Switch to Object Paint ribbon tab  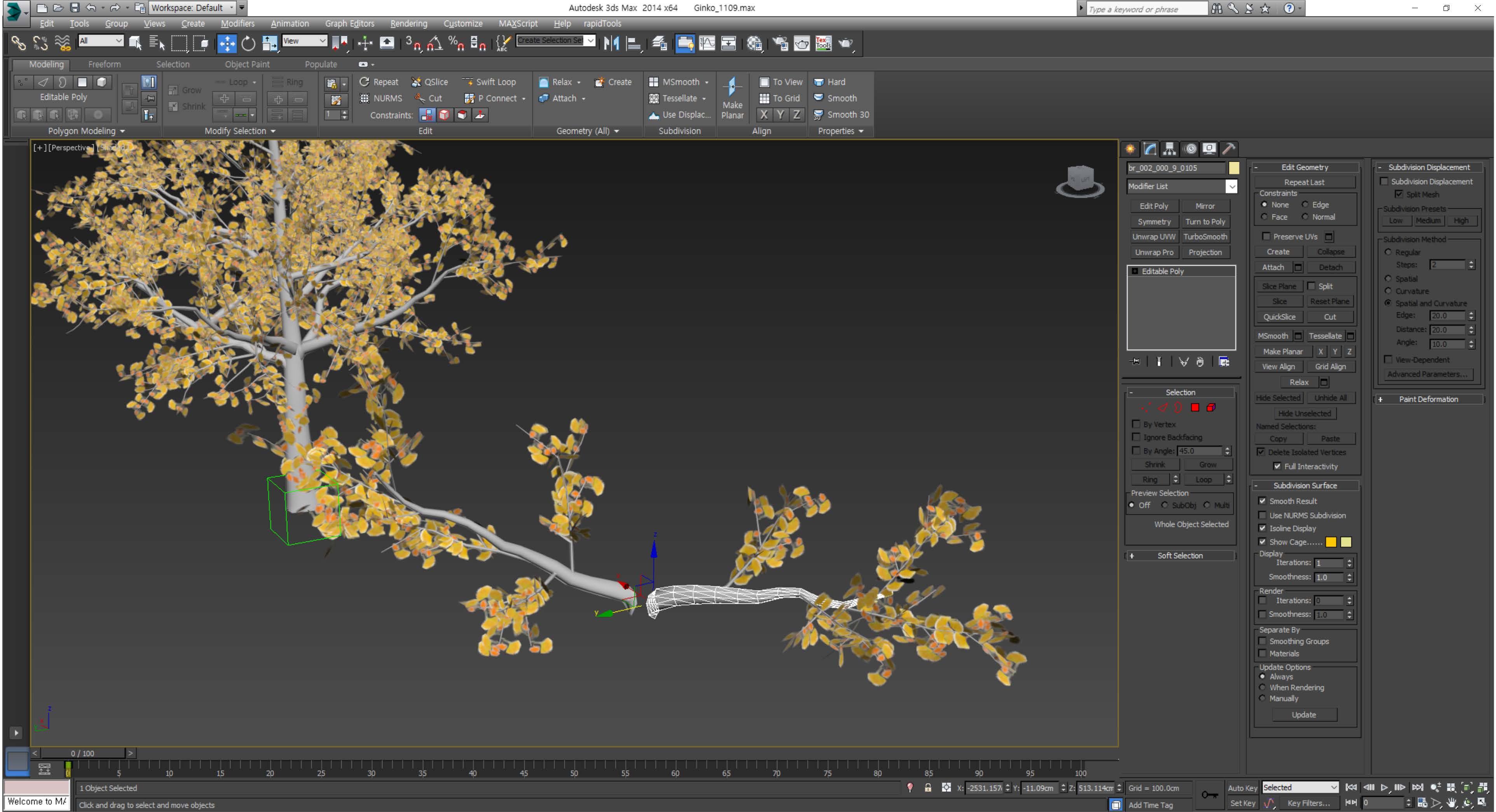tap(247, 64)
